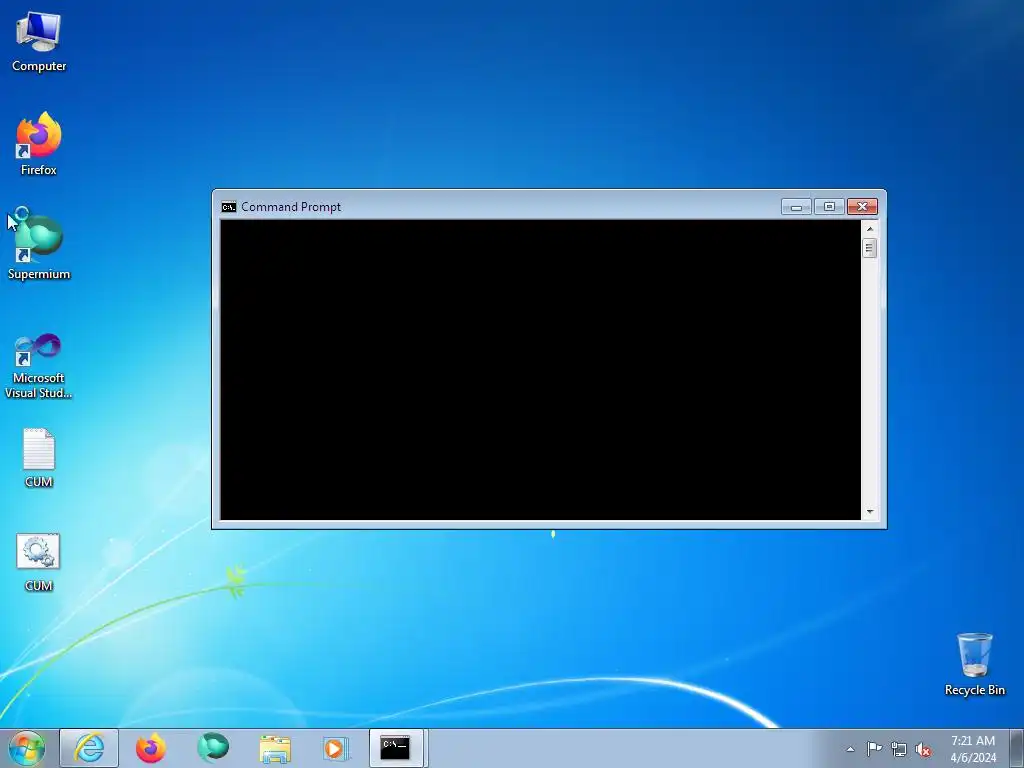The width and height of the screenshot is (1024, 768).
Task: Click inside the black Command Prompt console area
Action: point(541,370)
